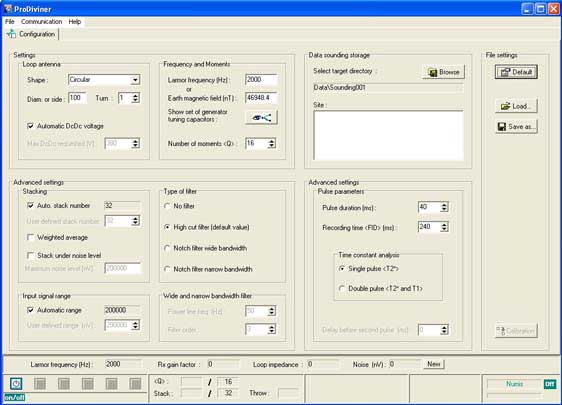Click the Maximum noise level field
Viewport: 562px width, 405px height.
coord(122,268)
